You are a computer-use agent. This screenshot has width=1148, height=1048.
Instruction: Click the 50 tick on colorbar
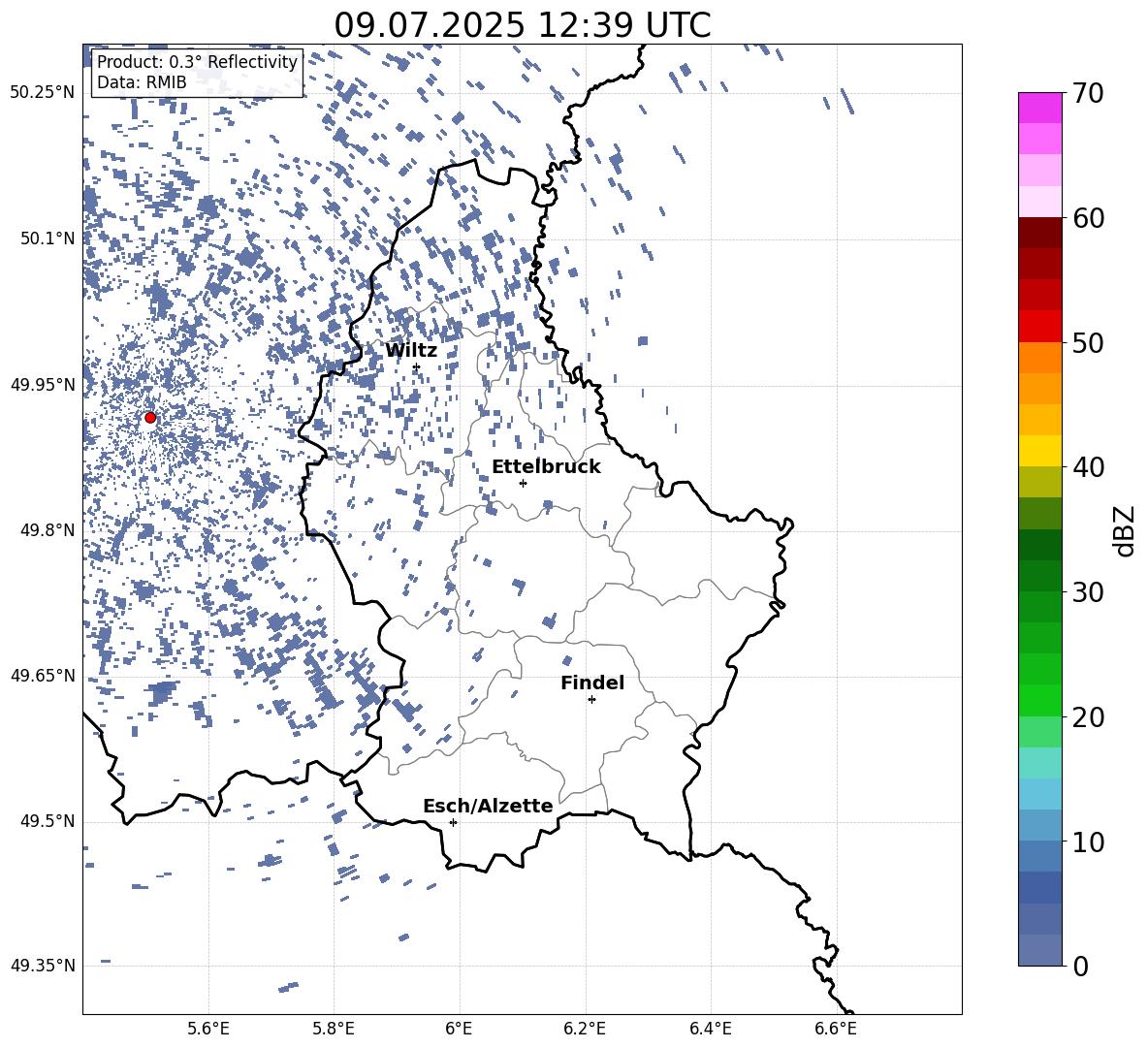coord(1088,343)
